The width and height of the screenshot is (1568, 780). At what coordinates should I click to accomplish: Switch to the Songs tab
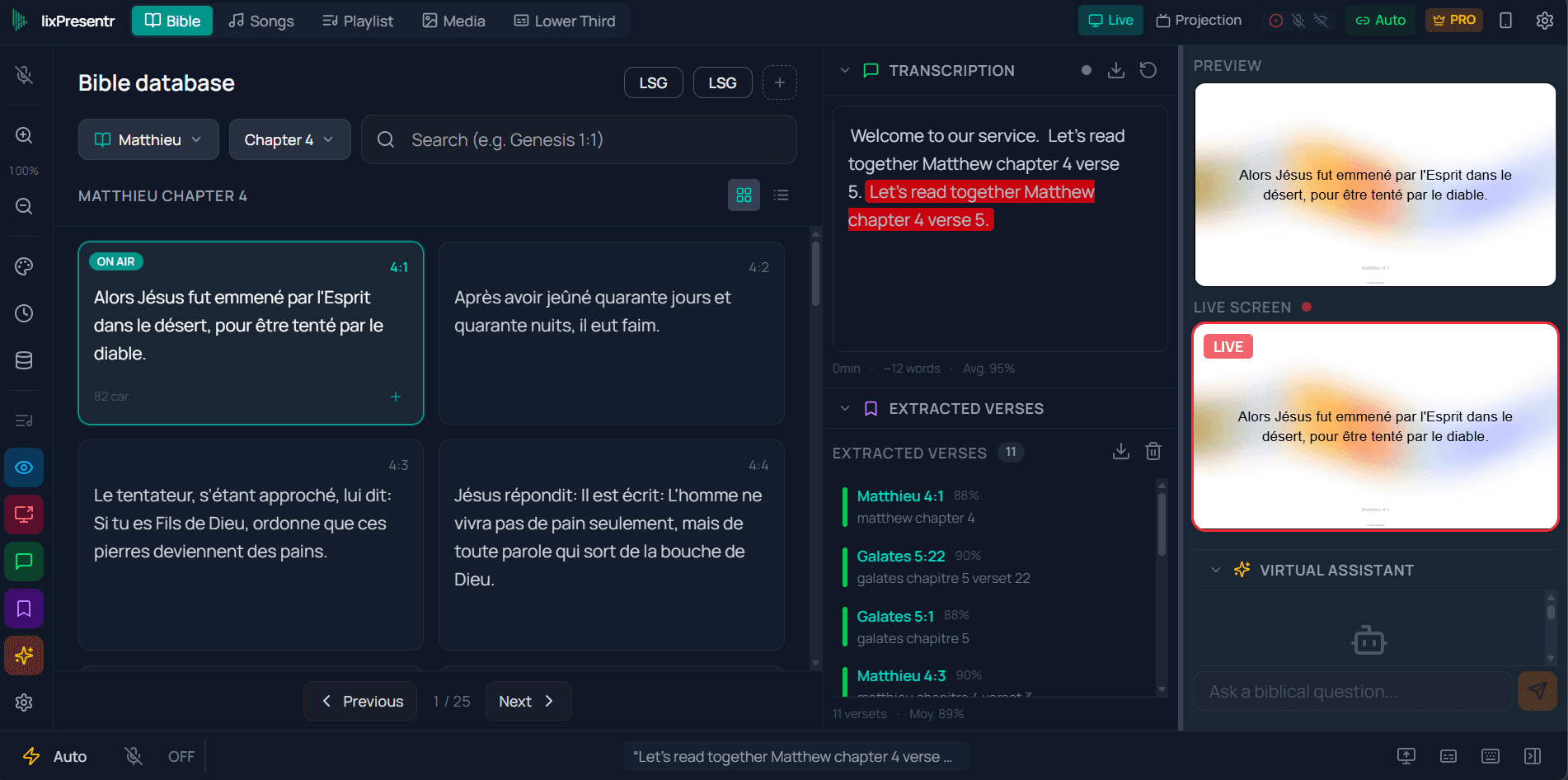(261, 21)
